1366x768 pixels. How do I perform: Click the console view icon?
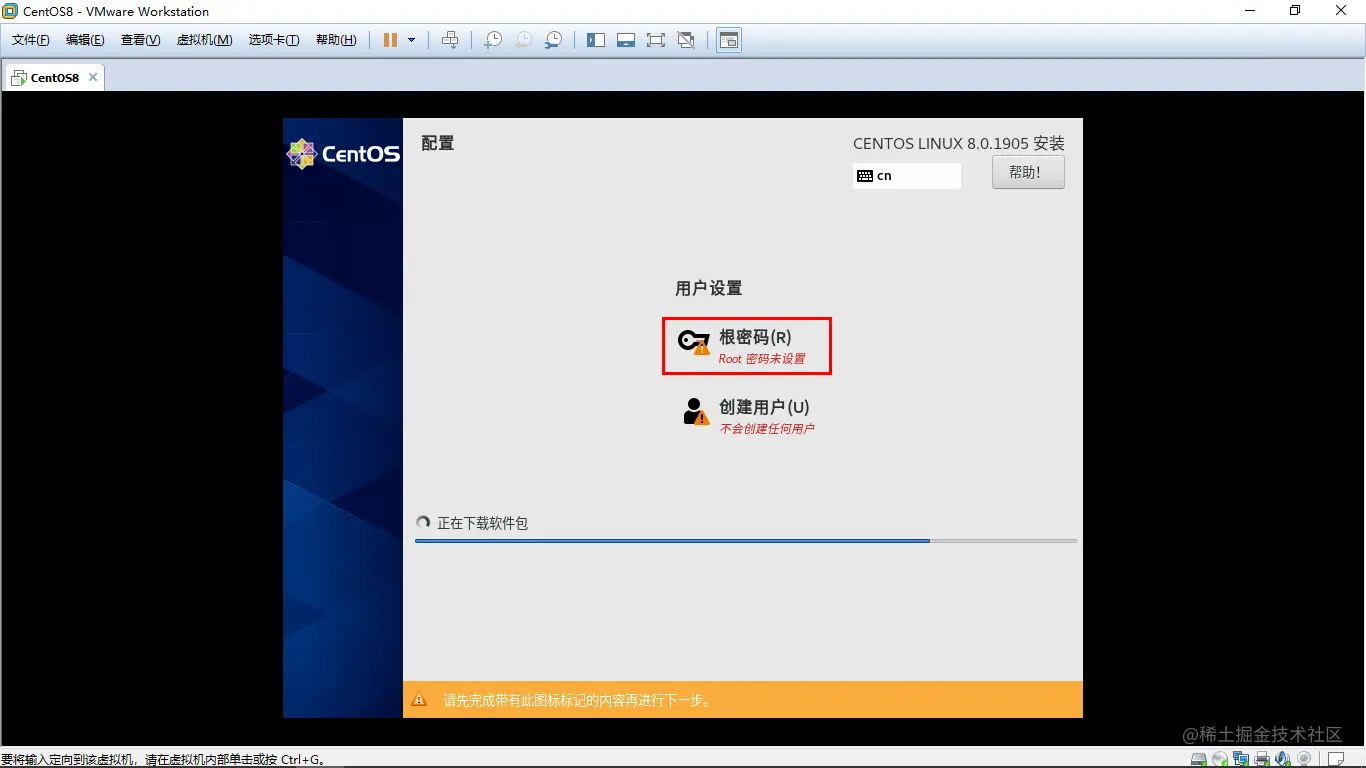729,40
